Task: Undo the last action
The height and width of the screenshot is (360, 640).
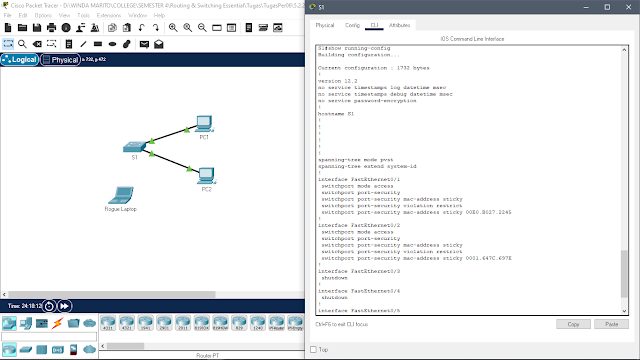Action: [141, 28]
